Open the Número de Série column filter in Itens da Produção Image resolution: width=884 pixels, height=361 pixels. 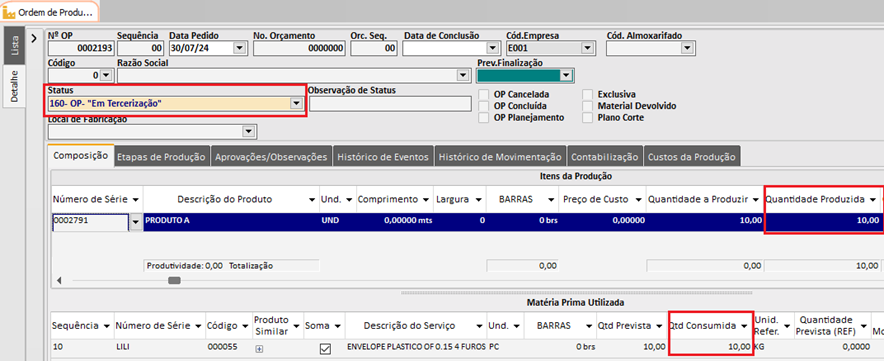pos(136,200)
